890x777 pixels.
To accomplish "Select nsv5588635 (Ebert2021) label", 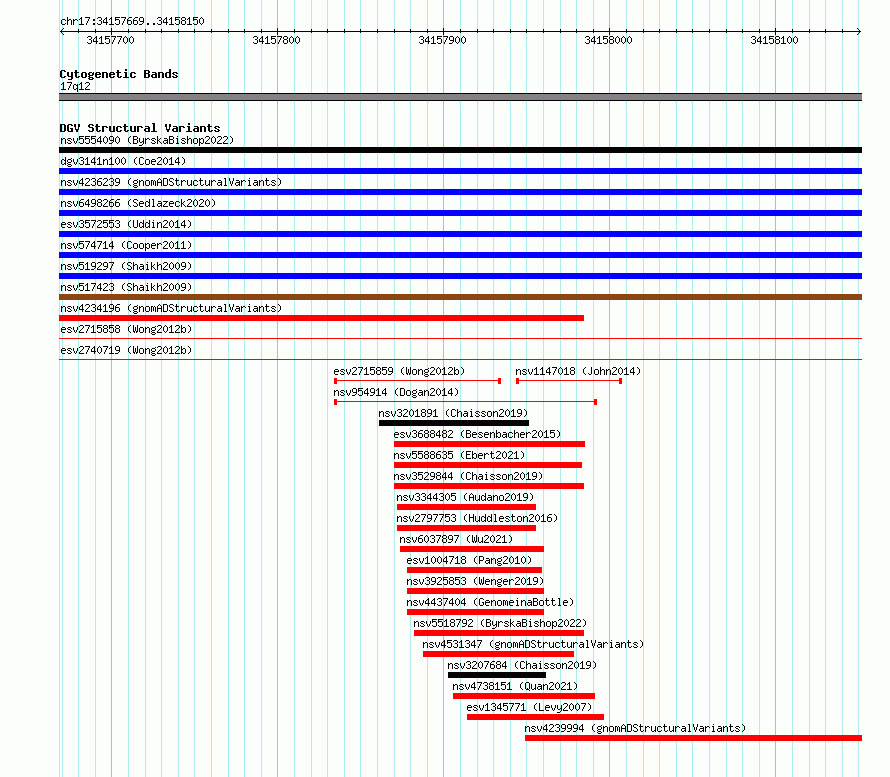I will click(459, 455).
